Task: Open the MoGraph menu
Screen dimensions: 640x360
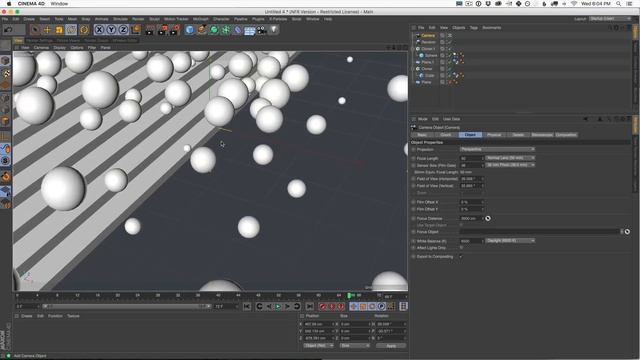Action: [200, 19]
